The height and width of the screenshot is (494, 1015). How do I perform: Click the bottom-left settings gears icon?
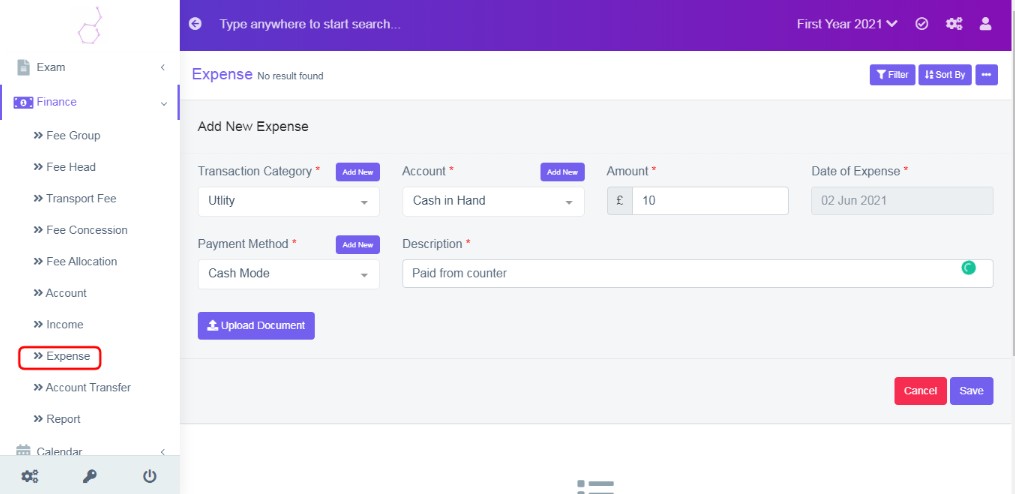coord(30,477)
